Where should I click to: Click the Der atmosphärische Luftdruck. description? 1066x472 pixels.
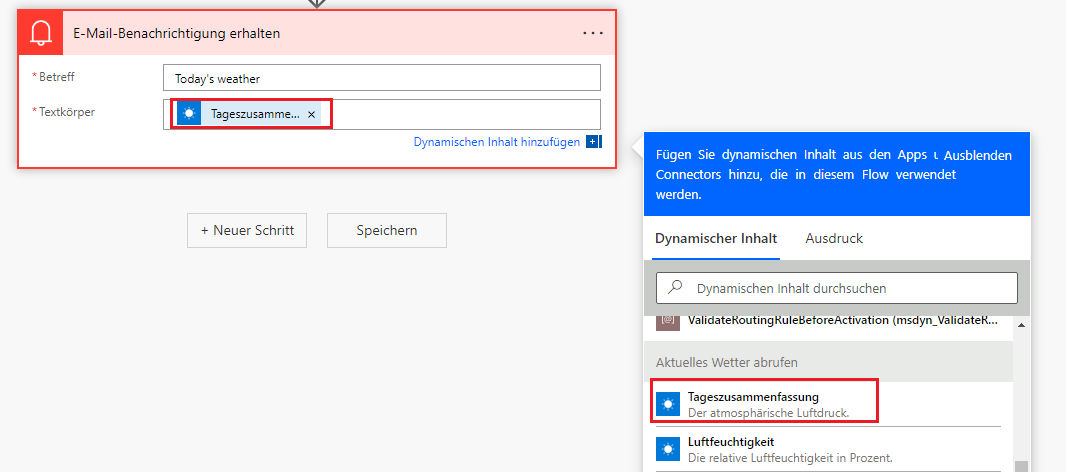[x=769, y=412]
